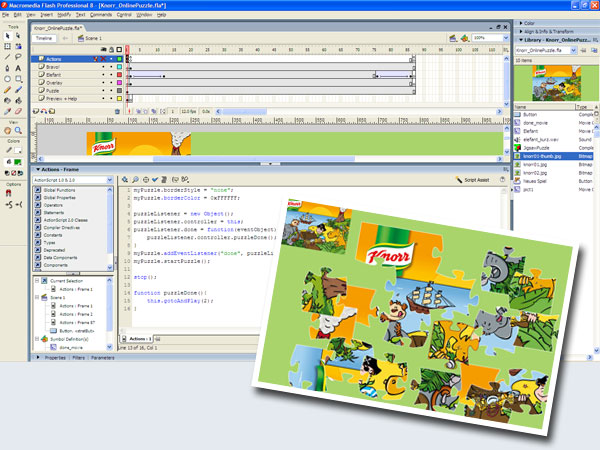
Task: Select the Paint Bucket tool
Action: [18, 101]
